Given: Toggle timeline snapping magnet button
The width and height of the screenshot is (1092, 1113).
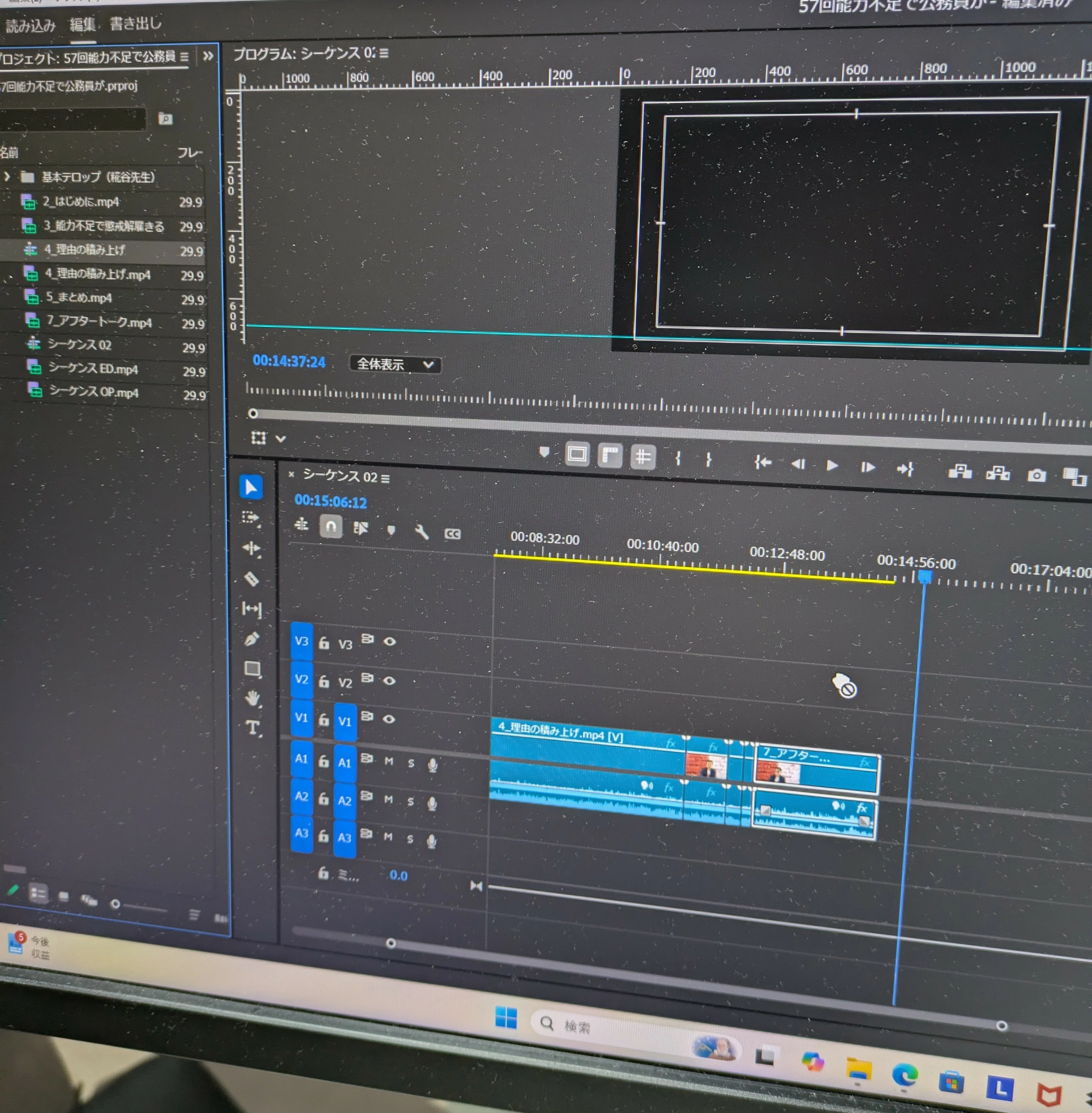Looking at the screenshot, I should click(331, 526).
